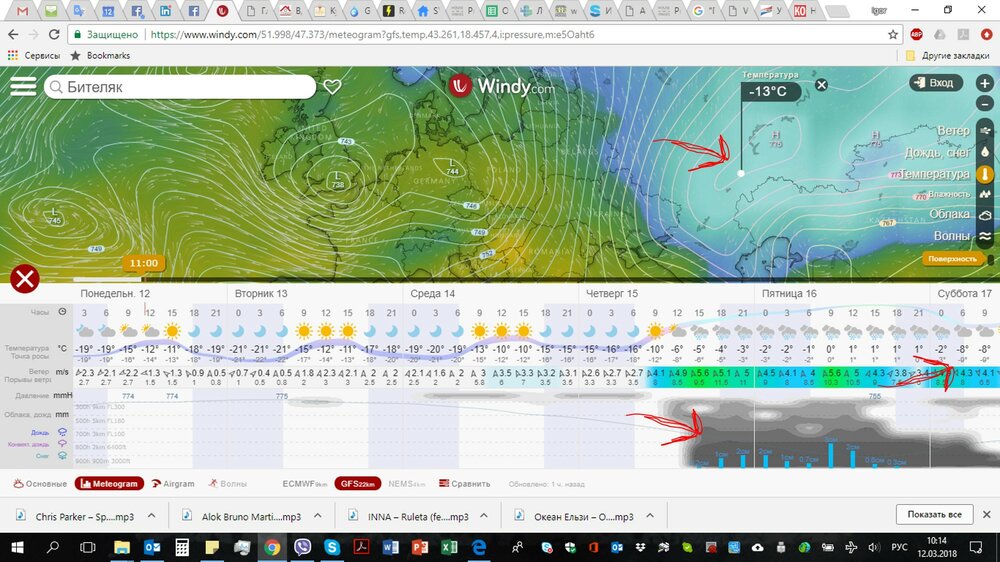Toggle °C temperature units
This screenshot has width=1000, height=562.
(x=62, y=349)
